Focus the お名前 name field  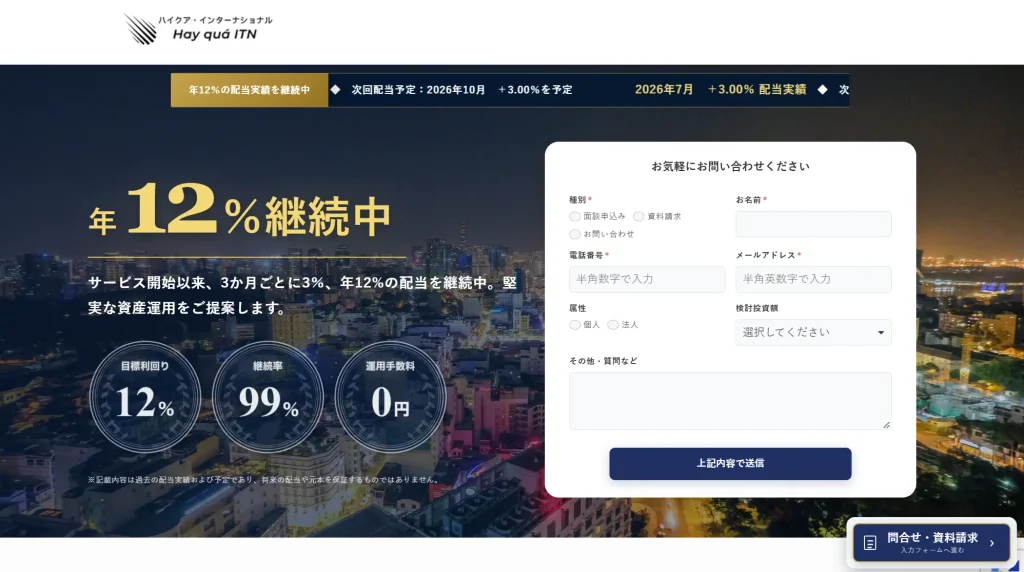point(813,224)
